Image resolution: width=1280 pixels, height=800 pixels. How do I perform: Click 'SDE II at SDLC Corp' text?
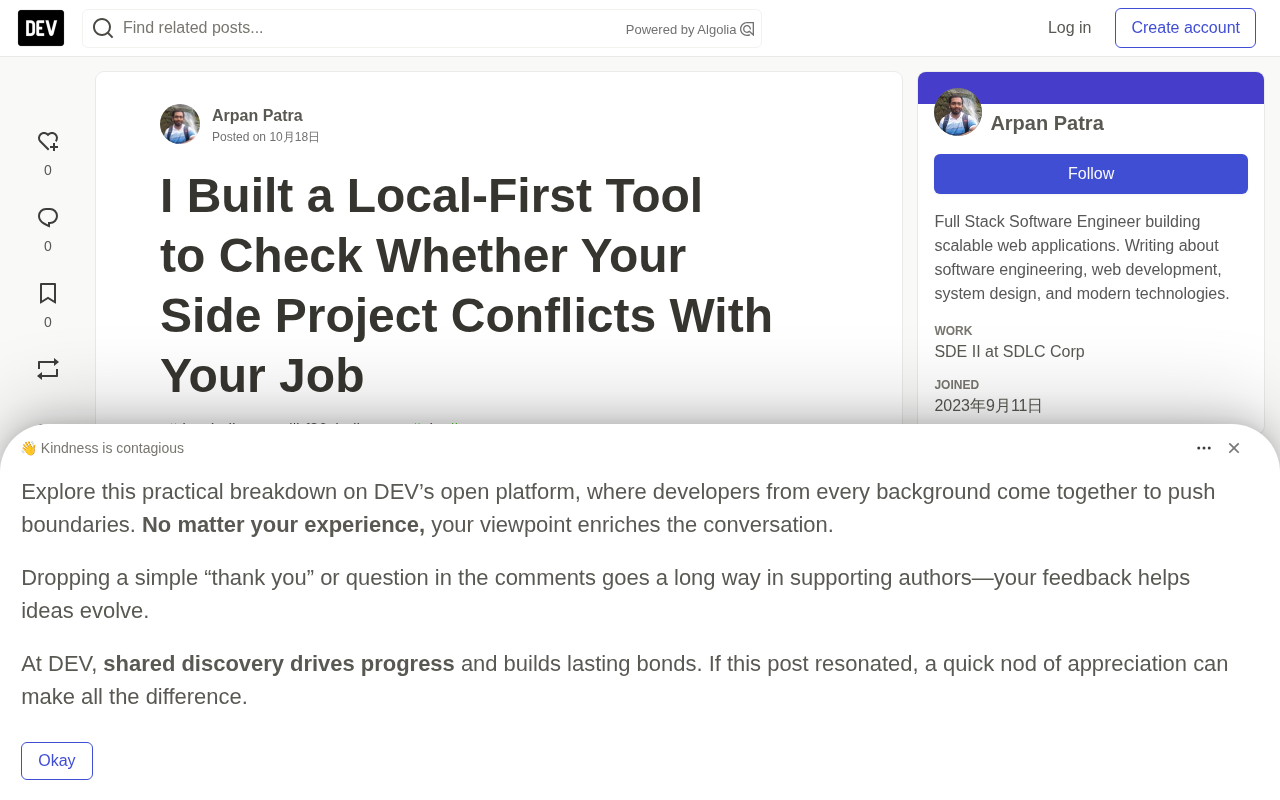(x=1009, y=352)
